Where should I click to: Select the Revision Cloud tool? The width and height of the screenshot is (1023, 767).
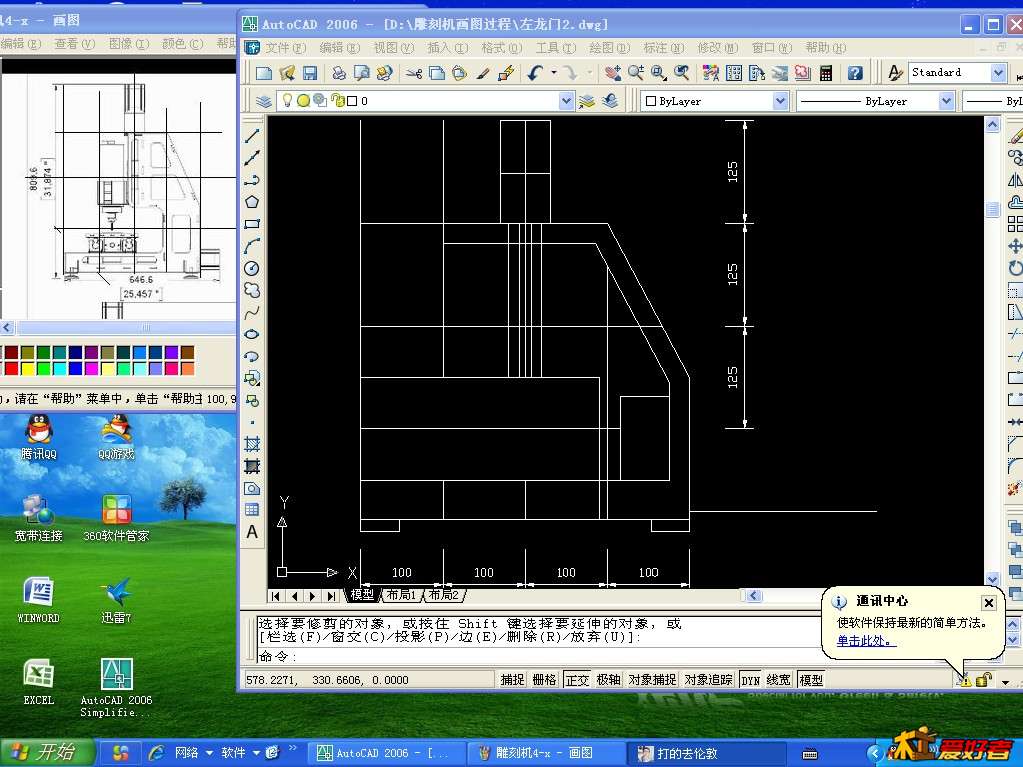click(252, 290)
